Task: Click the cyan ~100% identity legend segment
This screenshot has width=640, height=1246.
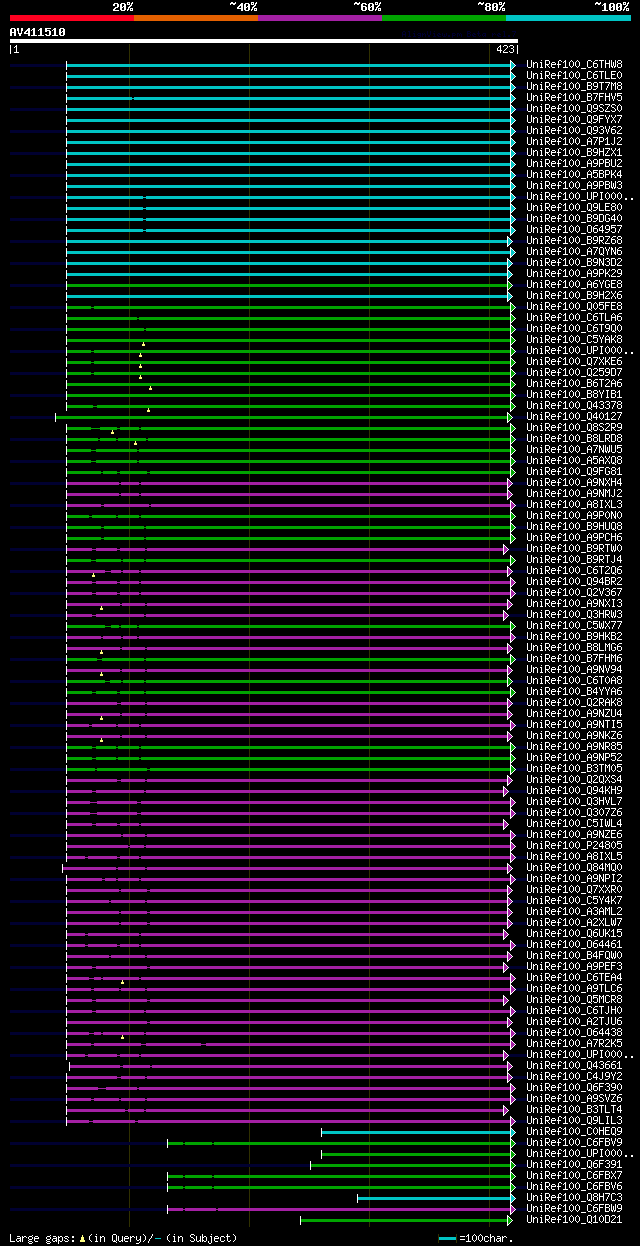Action: click(567, 18)
